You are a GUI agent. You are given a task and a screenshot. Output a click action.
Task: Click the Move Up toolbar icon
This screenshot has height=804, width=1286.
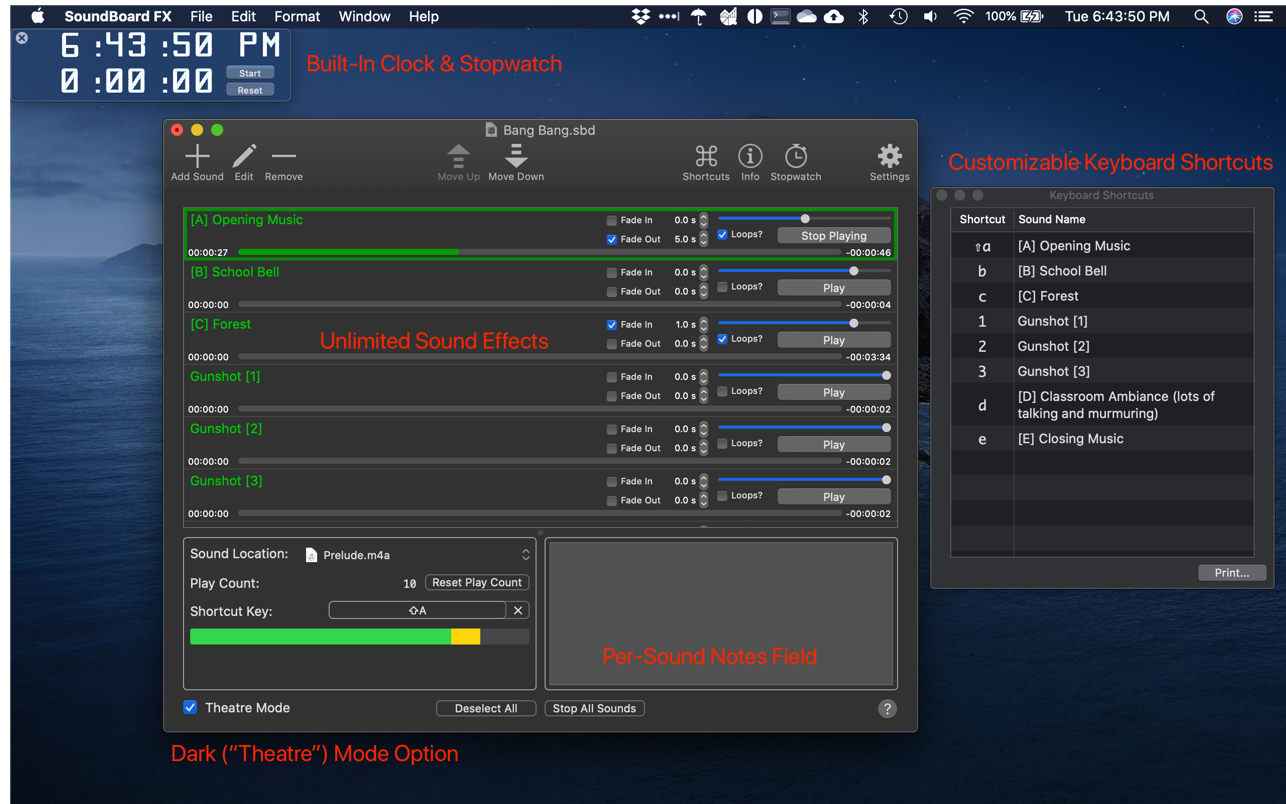pos(458,156)
